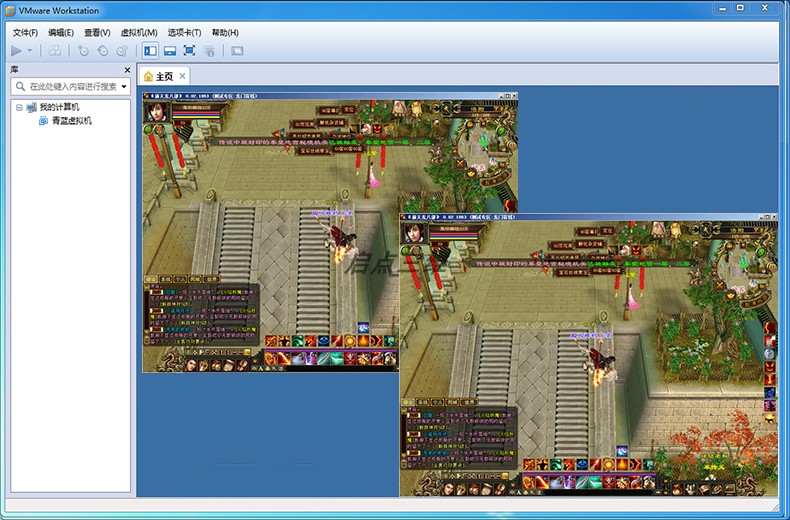The image size is (790, 520).
Task: Click chat log panel in upper-left game window
Action: (202, 314)
